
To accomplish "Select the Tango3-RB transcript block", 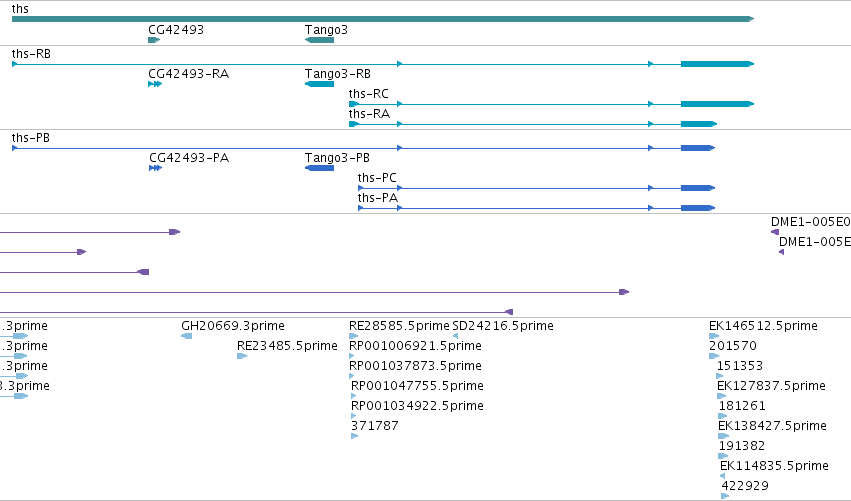I will pos(319,84).
